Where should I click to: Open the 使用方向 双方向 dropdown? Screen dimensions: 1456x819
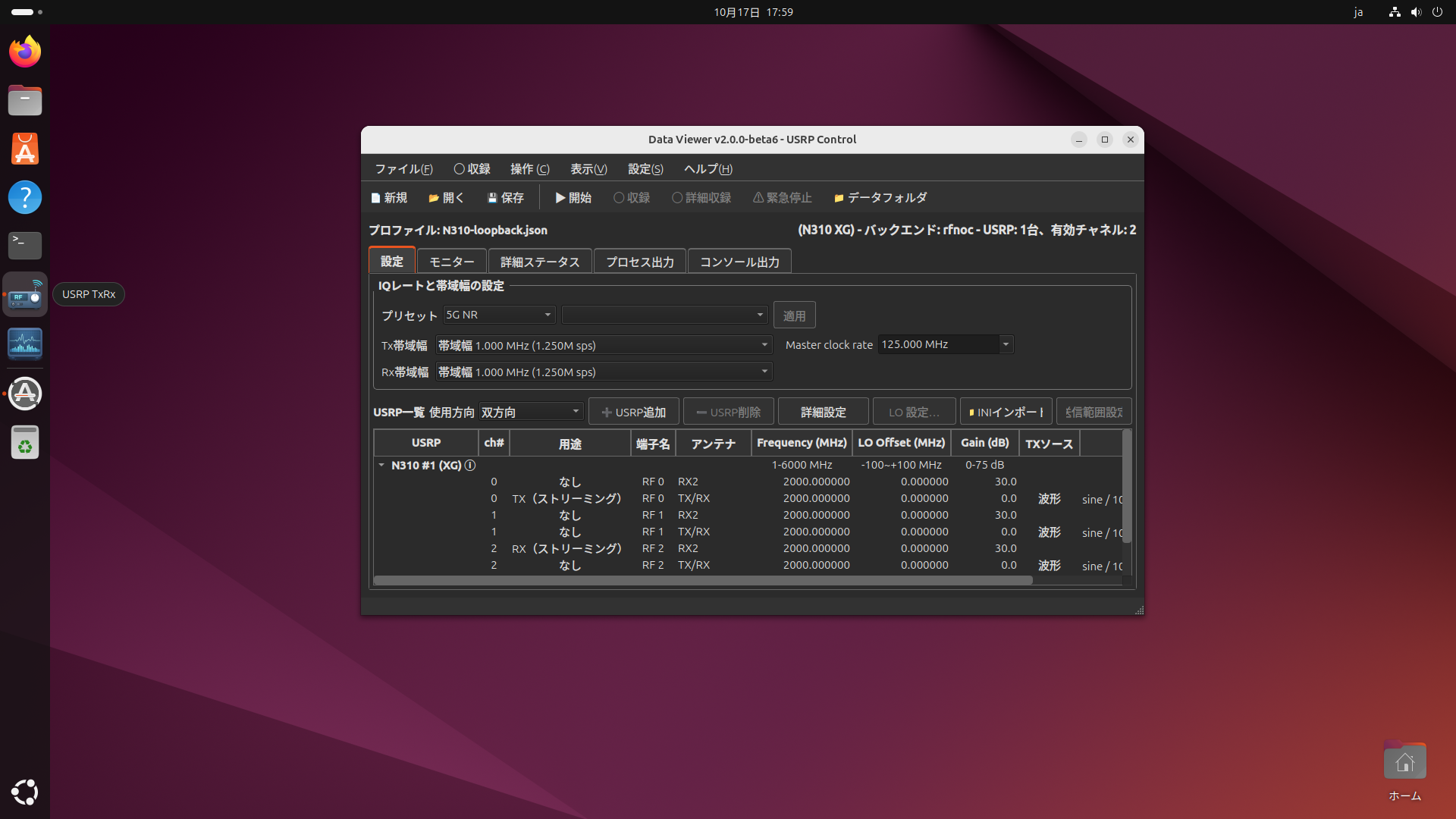coord(531,412)
